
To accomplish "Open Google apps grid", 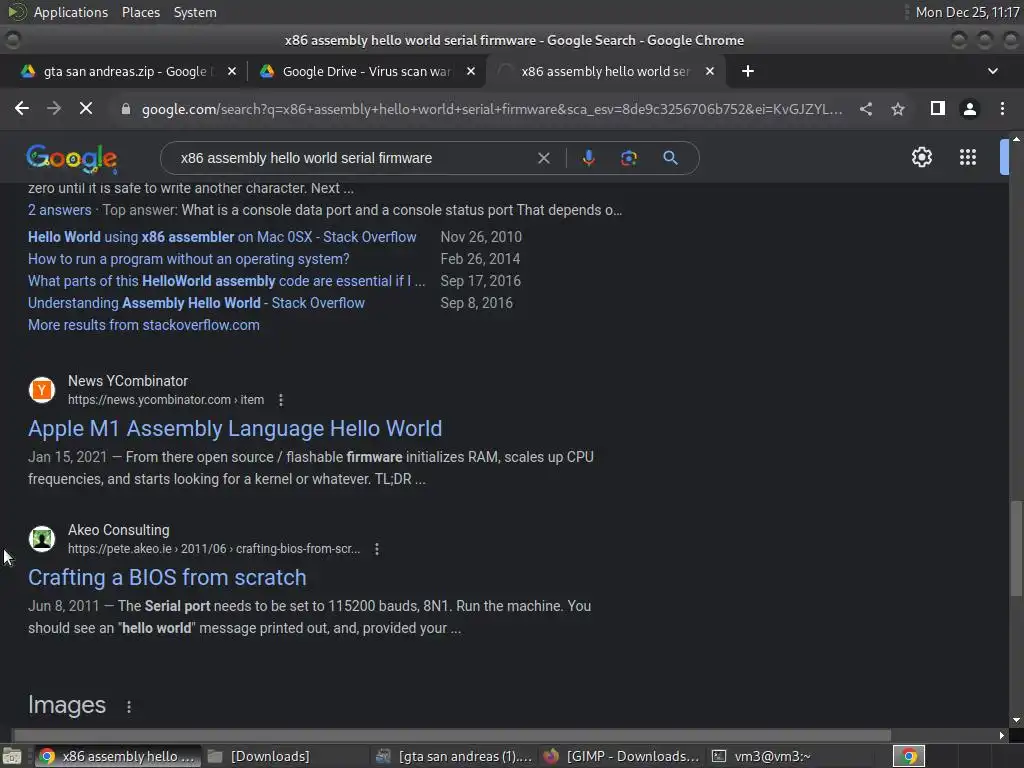I will (x=968, y=157).
